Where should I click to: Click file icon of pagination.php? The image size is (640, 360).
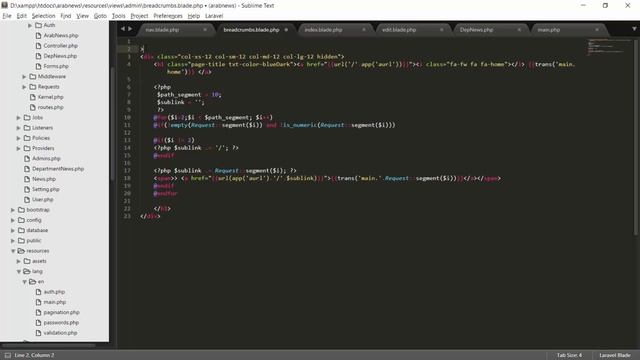point(38,312)
